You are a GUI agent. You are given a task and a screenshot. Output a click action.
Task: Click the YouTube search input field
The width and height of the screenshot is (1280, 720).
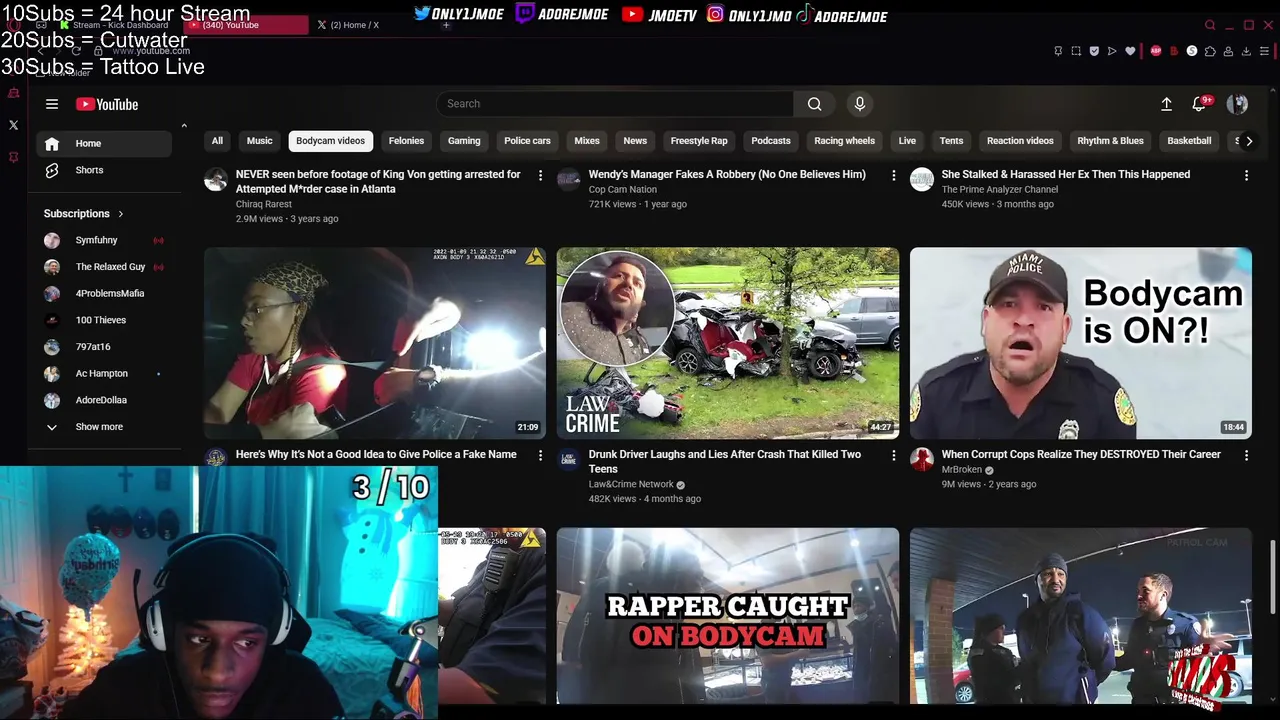click(615, 104)
